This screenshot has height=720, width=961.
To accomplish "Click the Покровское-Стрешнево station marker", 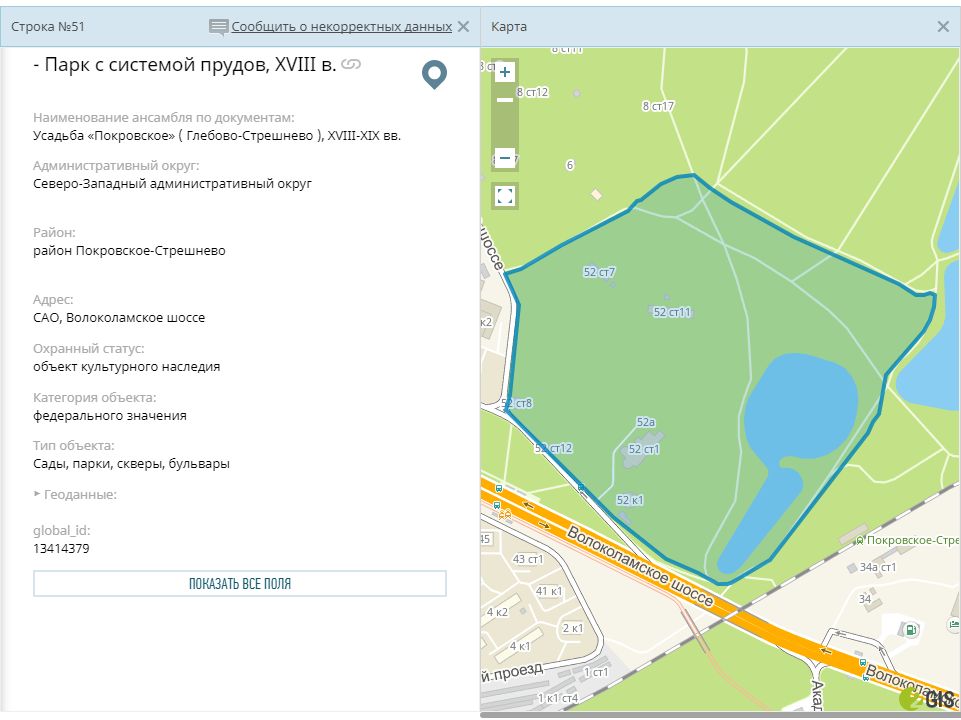I will (860, 540).
